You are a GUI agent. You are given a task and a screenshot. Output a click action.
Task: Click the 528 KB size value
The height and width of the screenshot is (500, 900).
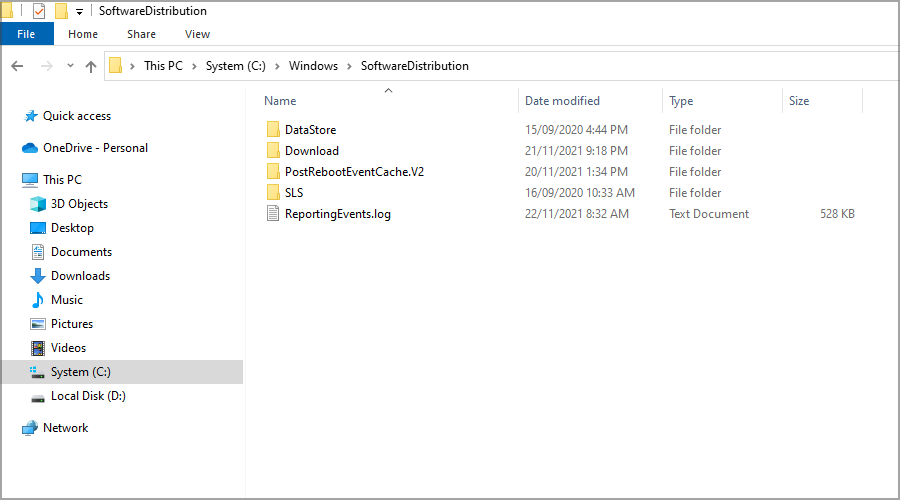837,214
